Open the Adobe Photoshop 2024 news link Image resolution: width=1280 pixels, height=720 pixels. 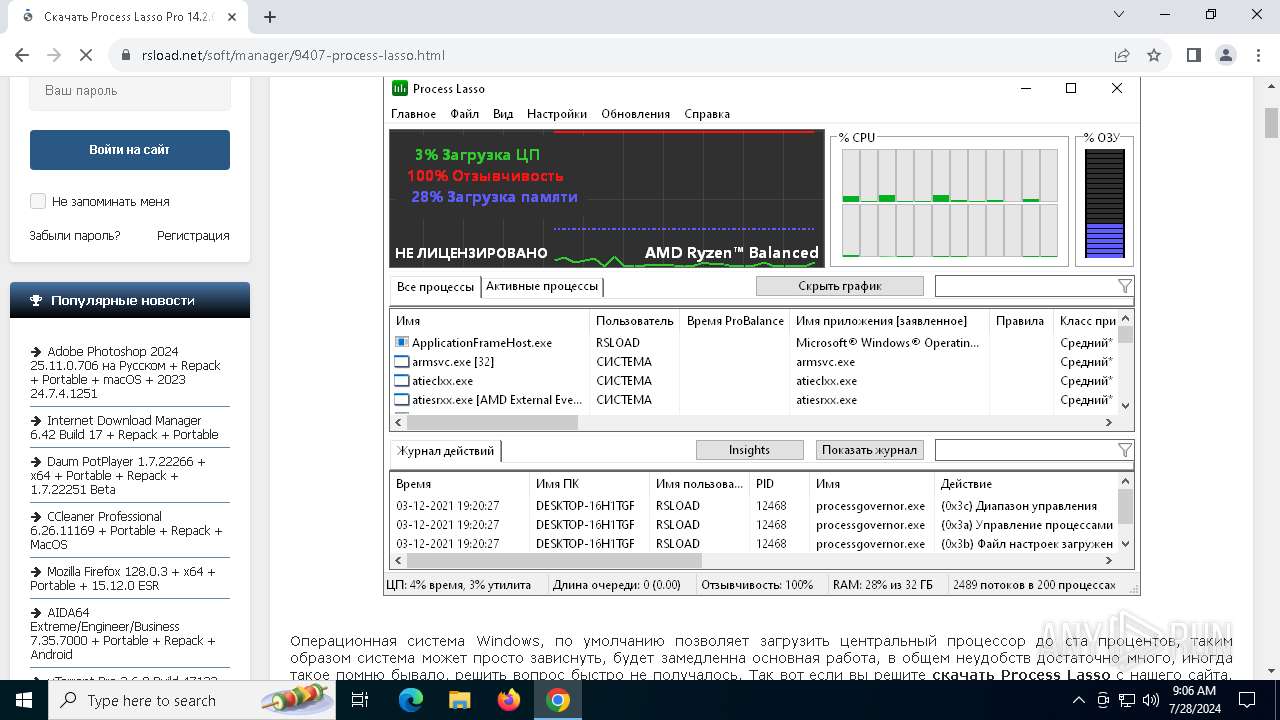[125, 372]
